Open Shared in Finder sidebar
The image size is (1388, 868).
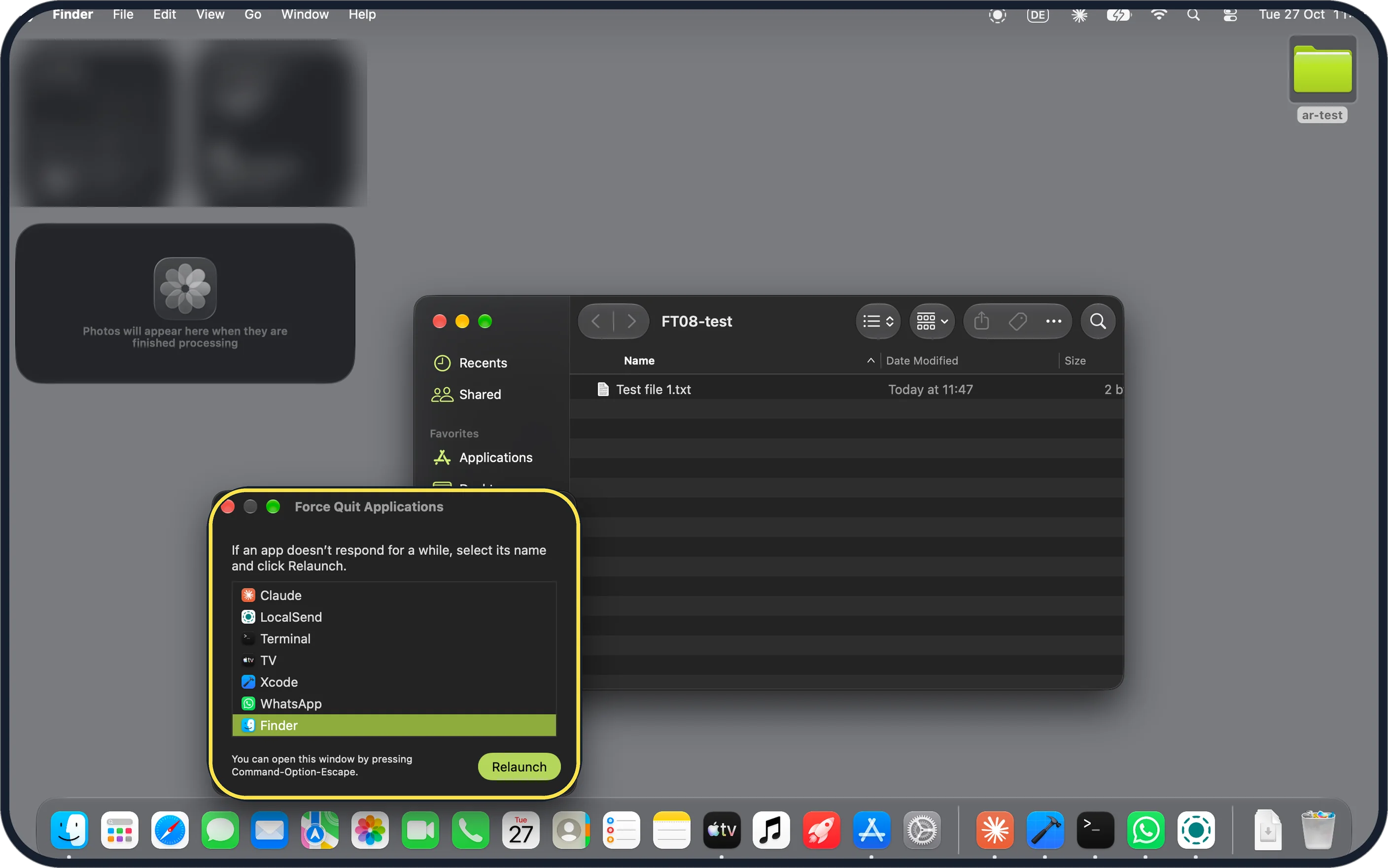pyautogui.click(x=466, y=395)
